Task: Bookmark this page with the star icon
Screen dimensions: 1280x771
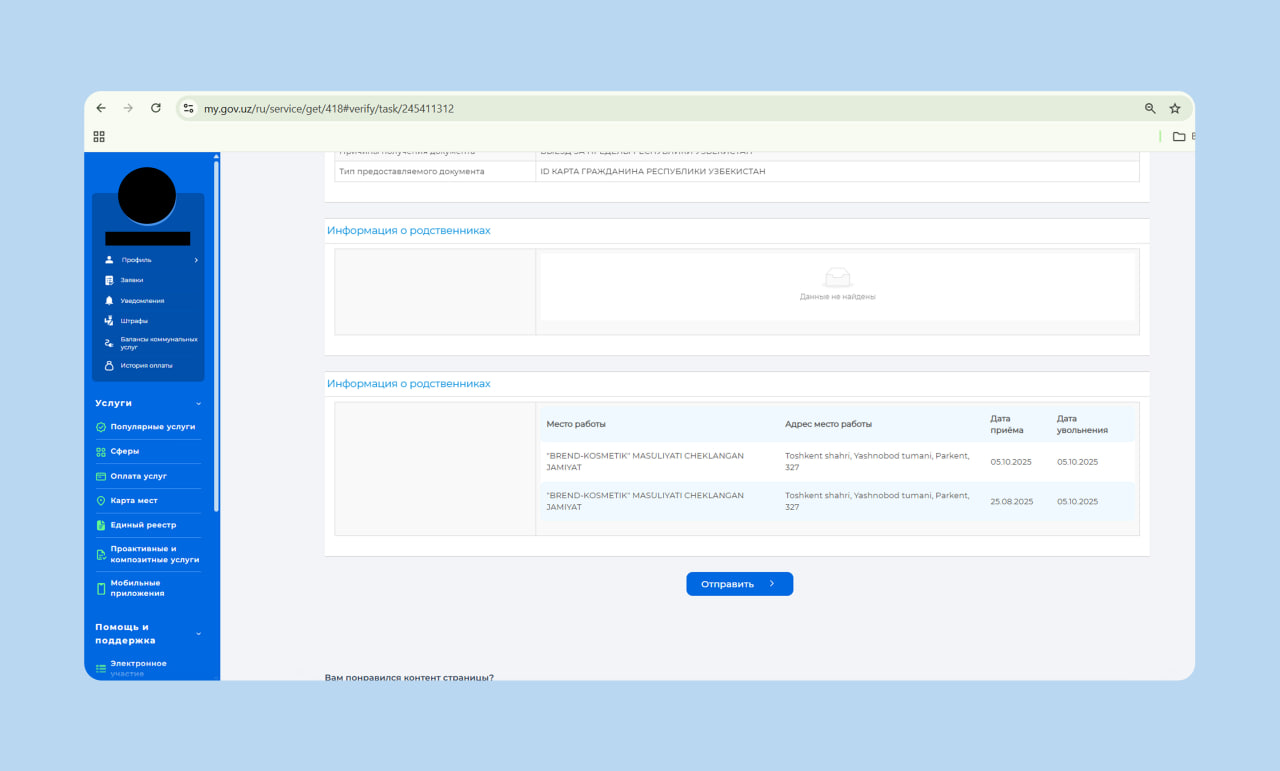Action: pyautogui.click(x=1175, y=108)
